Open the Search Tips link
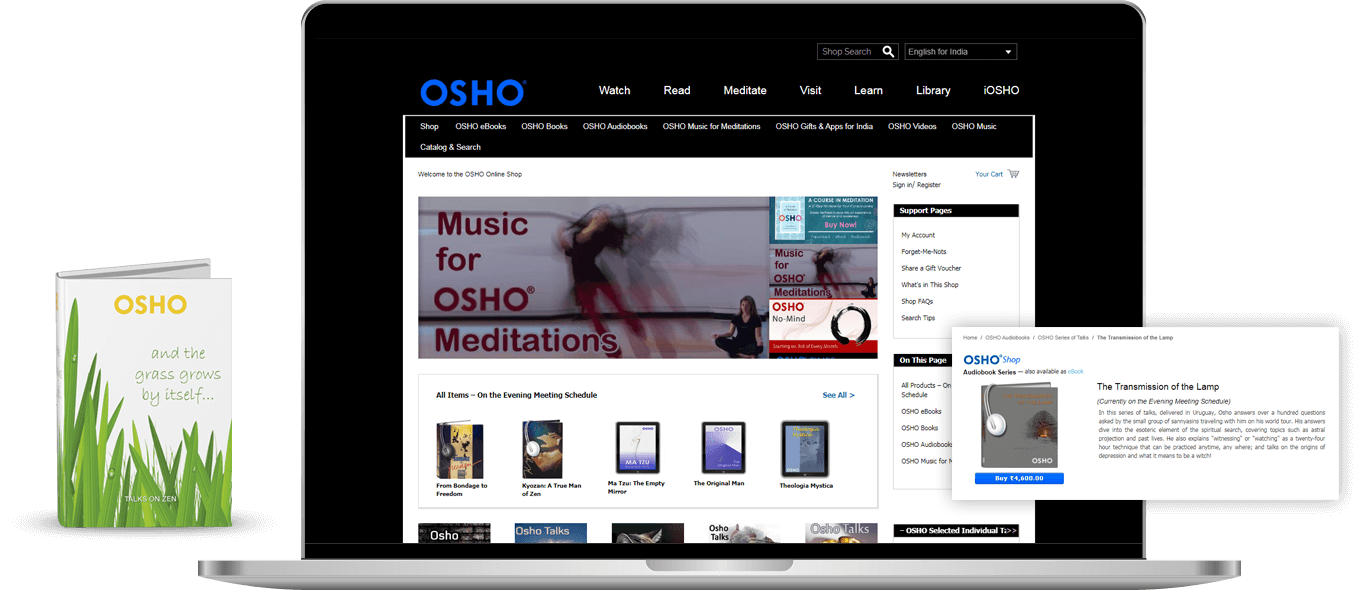Screen dimensions: 1357x590 pyautogui.click(x=918, y=318)
